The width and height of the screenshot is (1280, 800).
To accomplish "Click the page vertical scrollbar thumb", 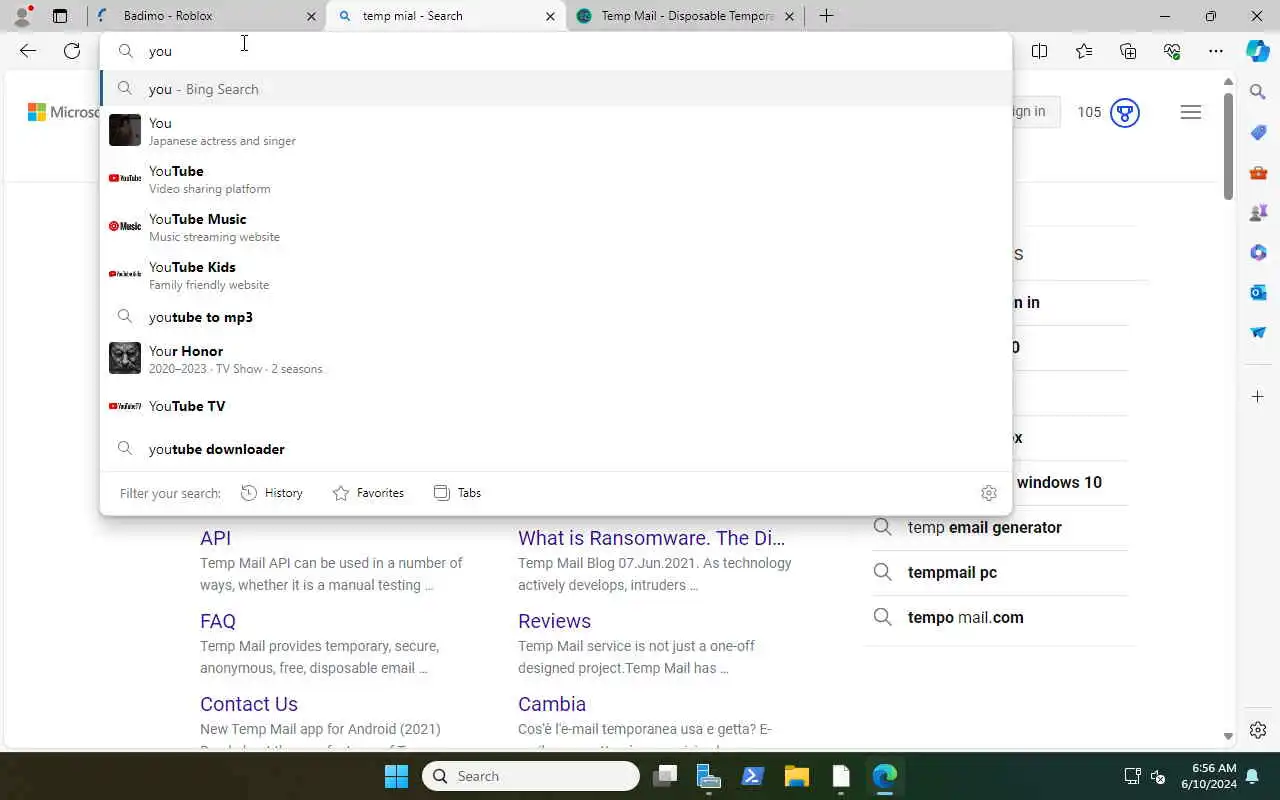I will [x=1228, y=148].
